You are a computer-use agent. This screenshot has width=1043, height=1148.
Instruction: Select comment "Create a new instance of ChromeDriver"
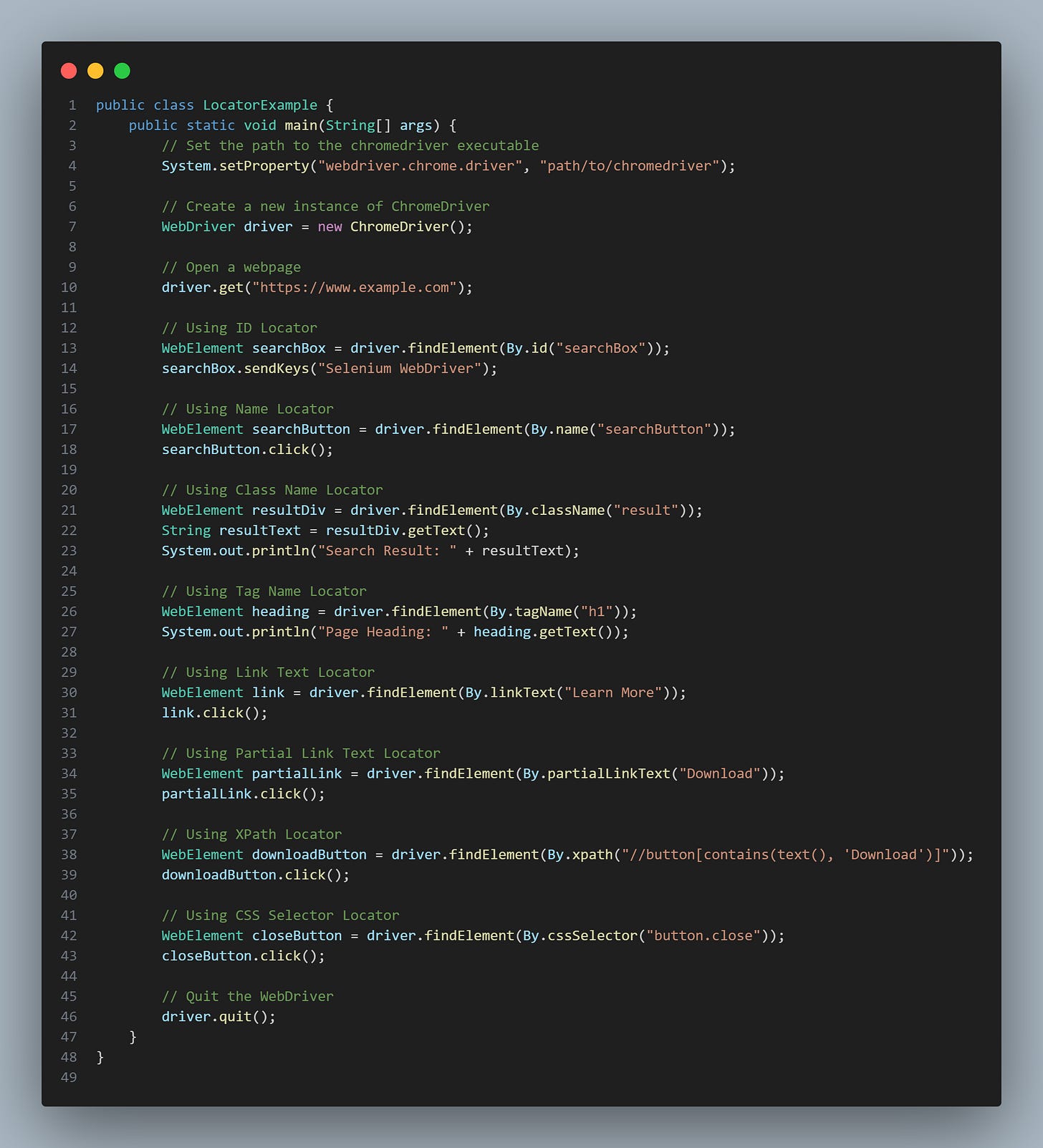[x=326, y=206]
